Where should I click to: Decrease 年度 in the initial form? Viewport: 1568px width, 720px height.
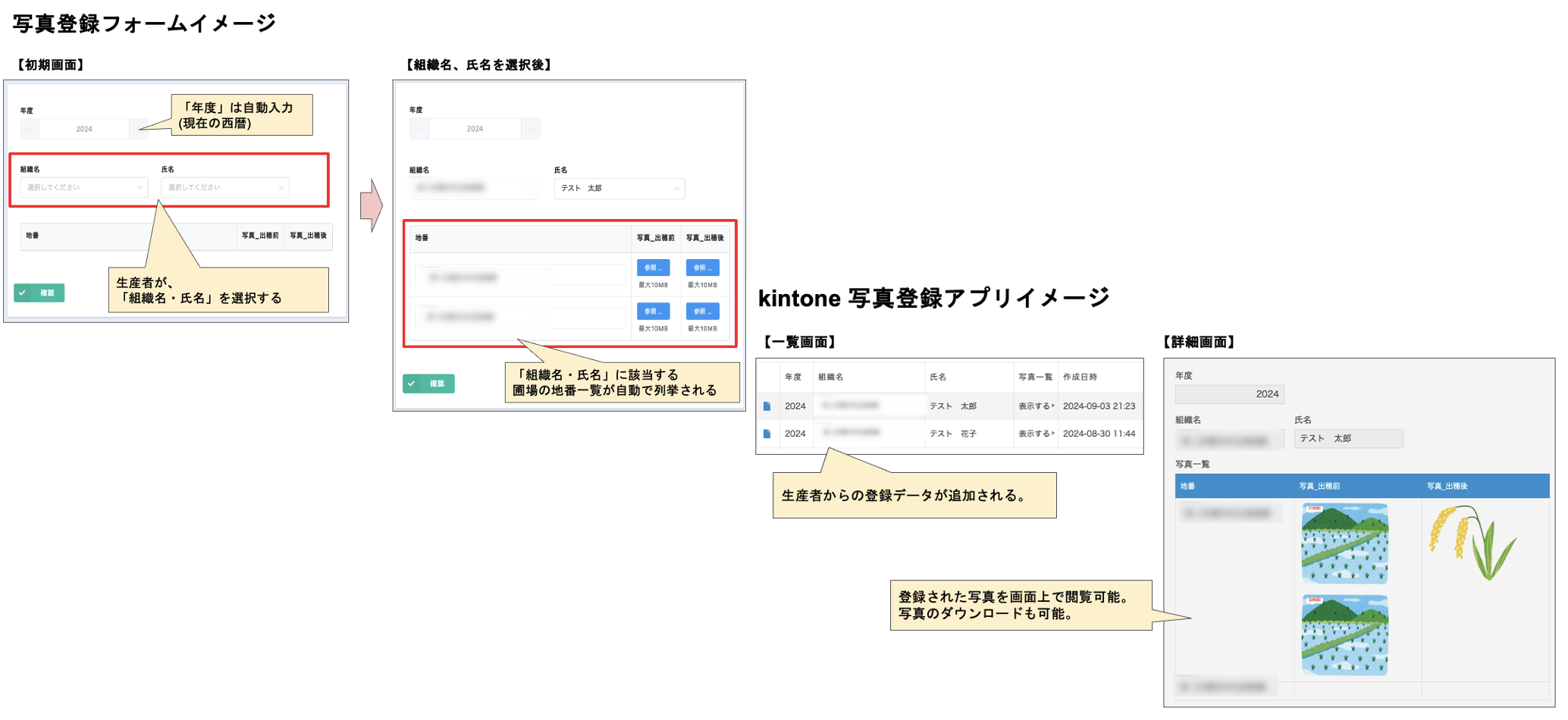click(x=30, y=130)
